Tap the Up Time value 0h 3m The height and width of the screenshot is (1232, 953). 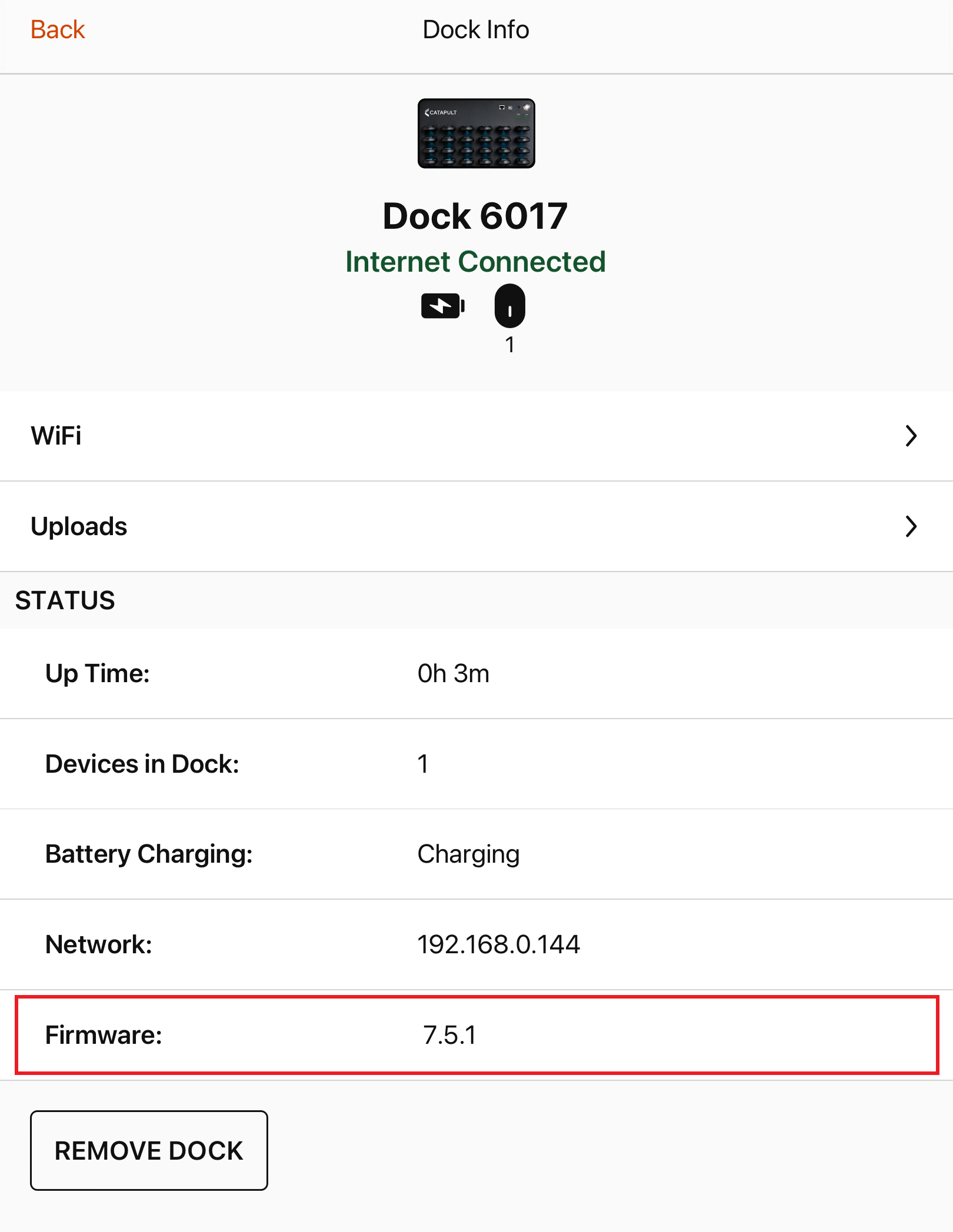(453, 673)
